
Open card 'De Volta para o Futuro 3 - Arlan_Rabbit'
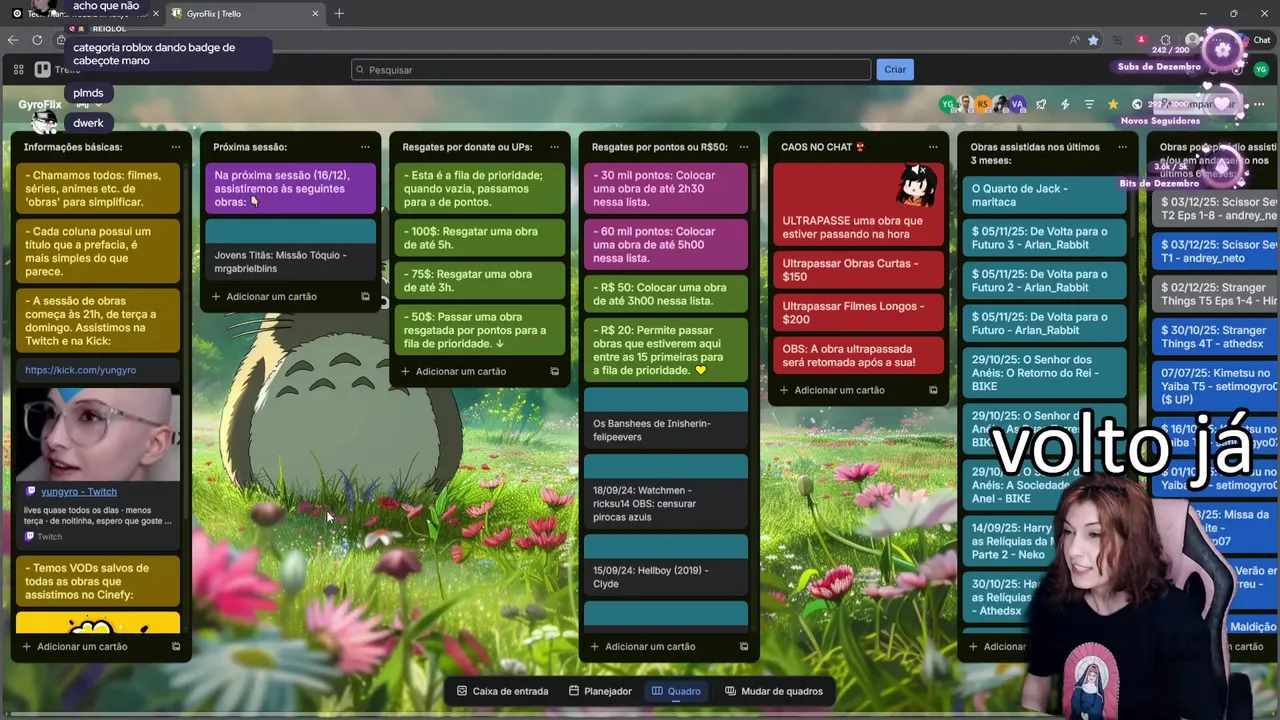1044,238
